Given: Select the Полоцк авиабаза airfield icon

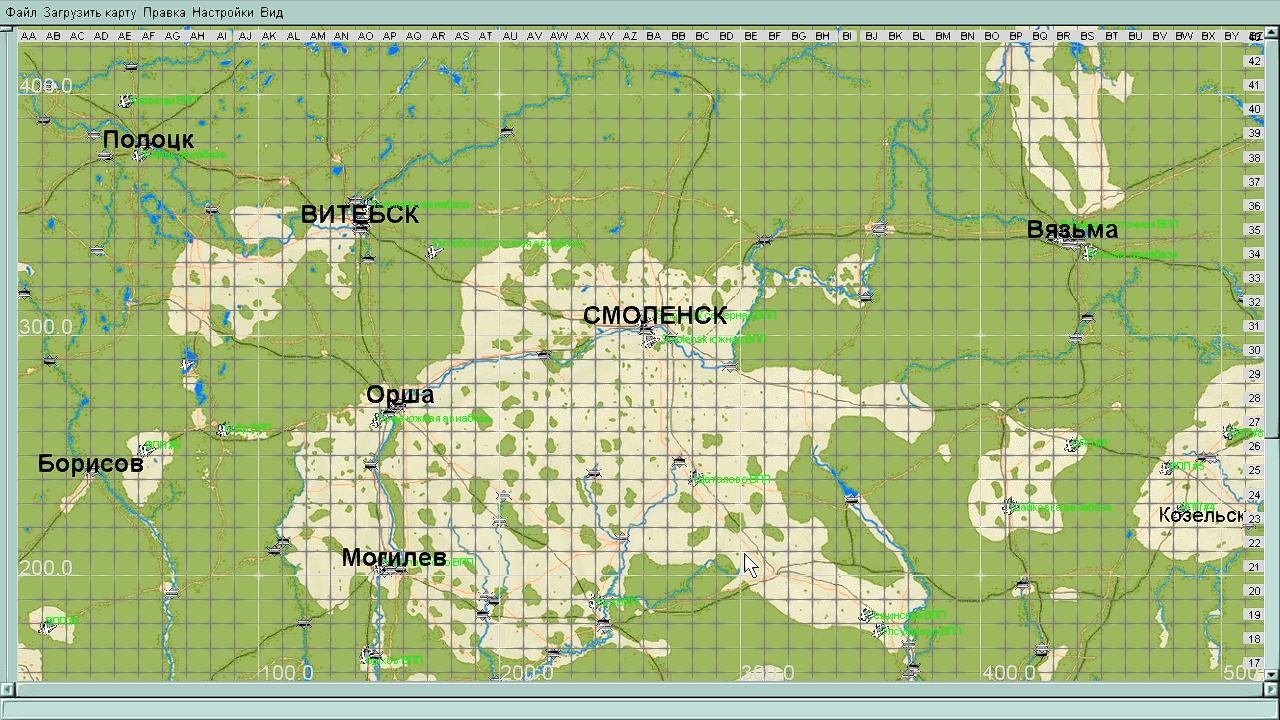Looking at the screenshot, I should (141, 154).
